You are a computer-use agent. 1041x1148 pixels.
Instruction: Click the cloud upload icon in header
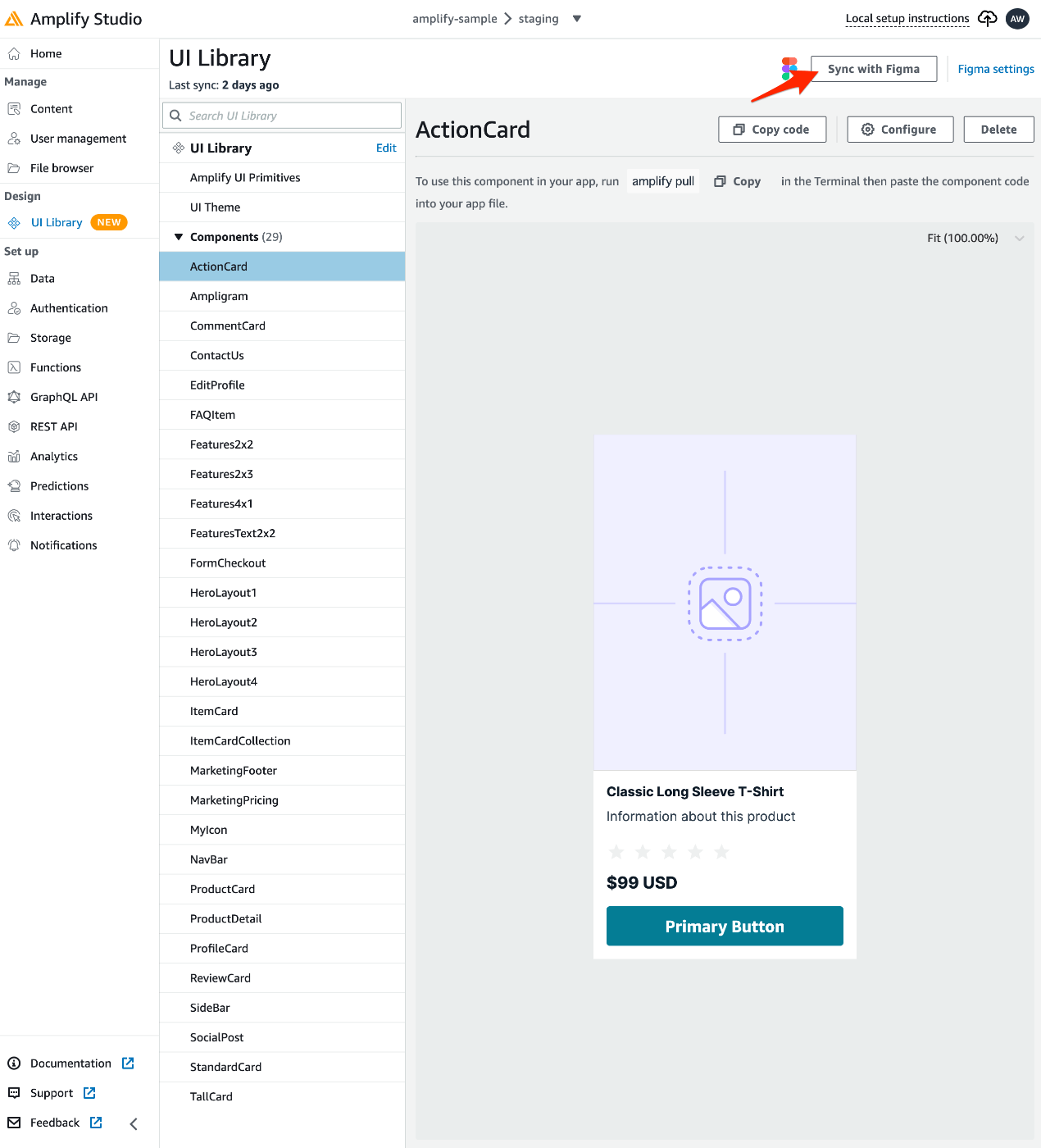[988, 19]
